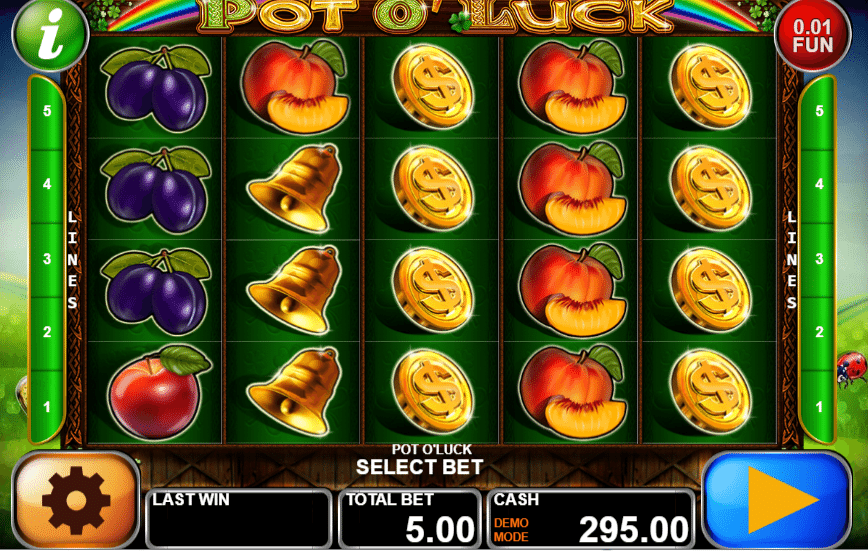
Task: Click the bottom peach on the fourth reel
Action: click(x=572, y=391)
